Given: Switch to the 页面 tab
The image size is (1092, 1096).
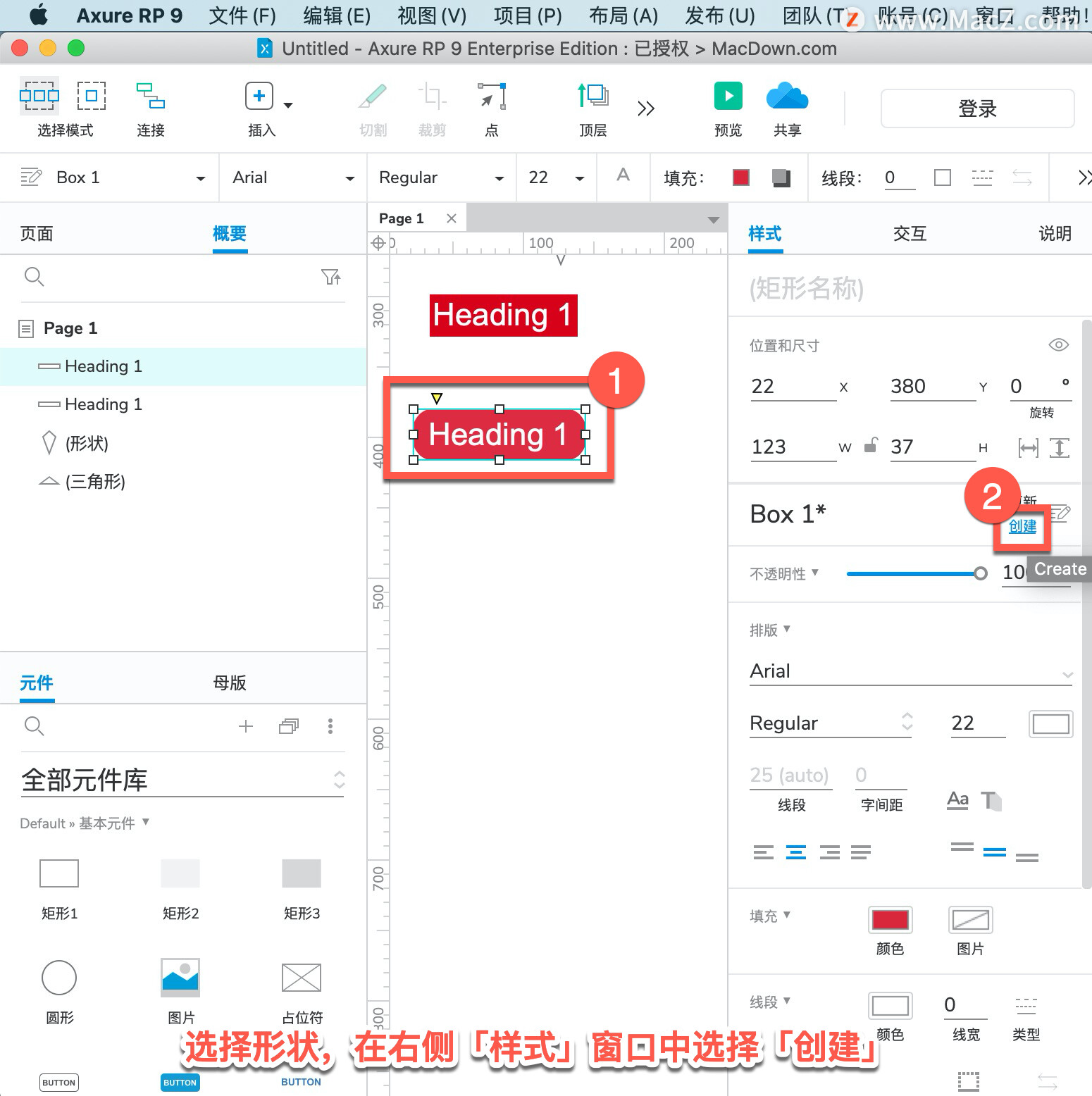Looking at the screenshot, I should pos(37,233).
